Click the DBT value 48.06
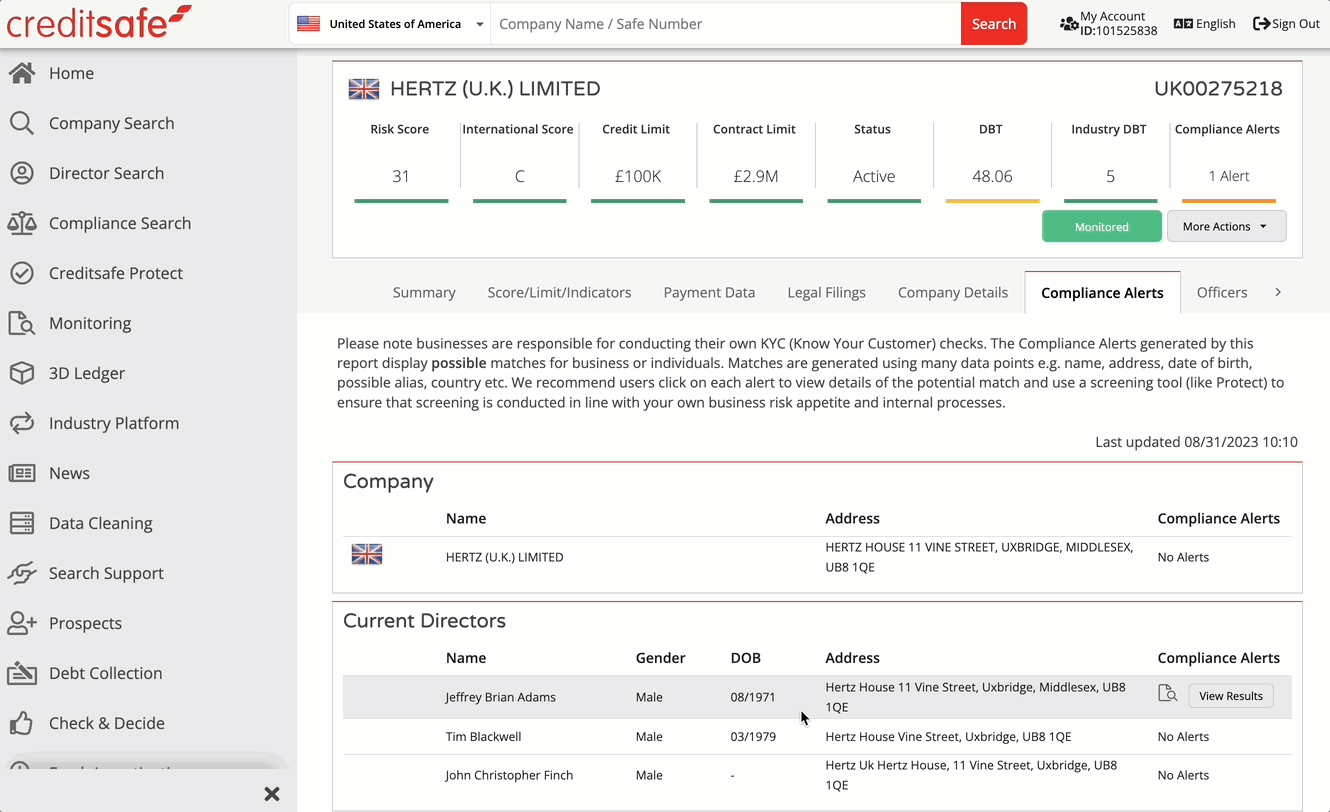The height and width of the screenshot is (812, 1330). [x=992, y=176]
